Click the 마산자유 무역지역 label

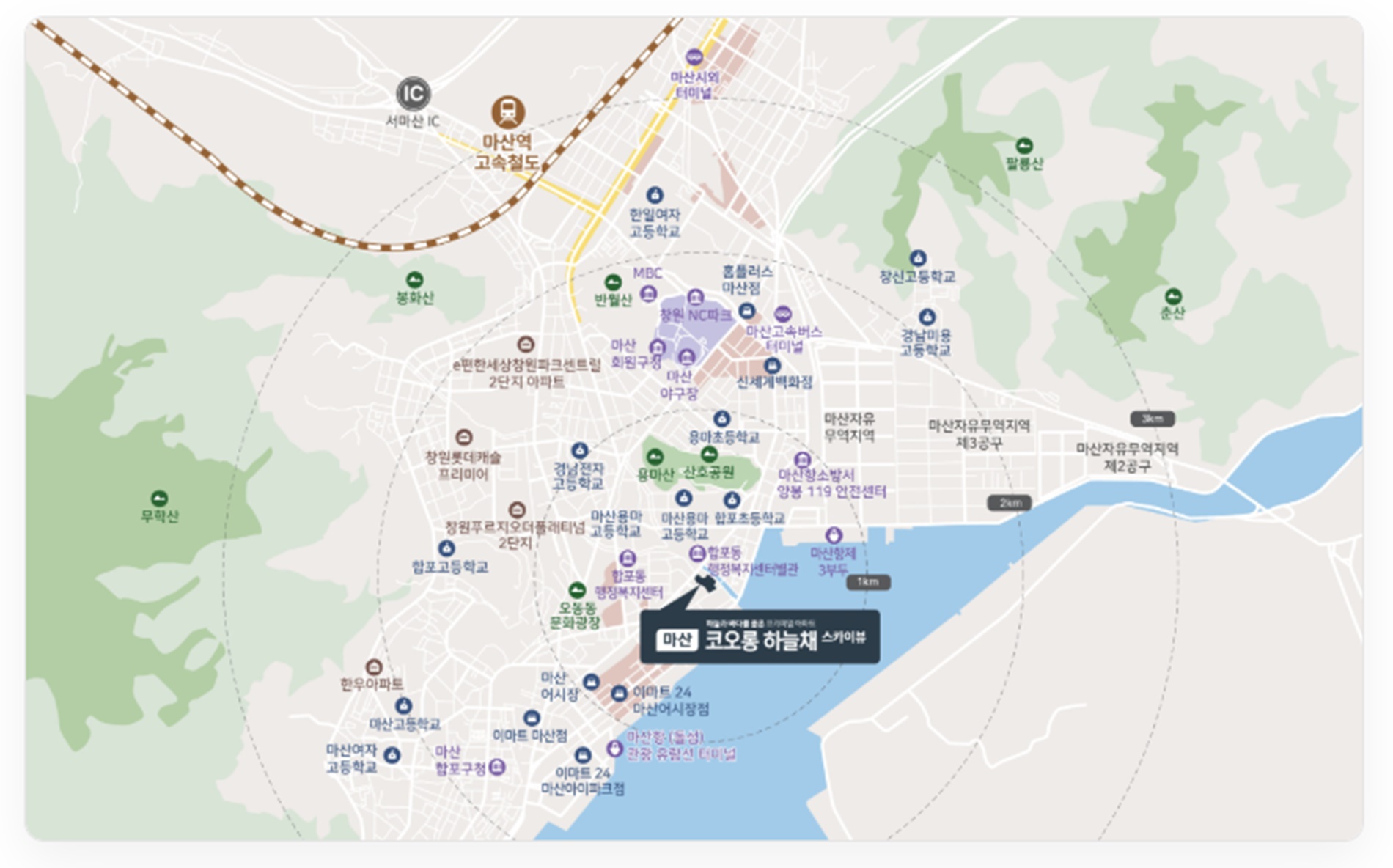(x=849, y=427)
